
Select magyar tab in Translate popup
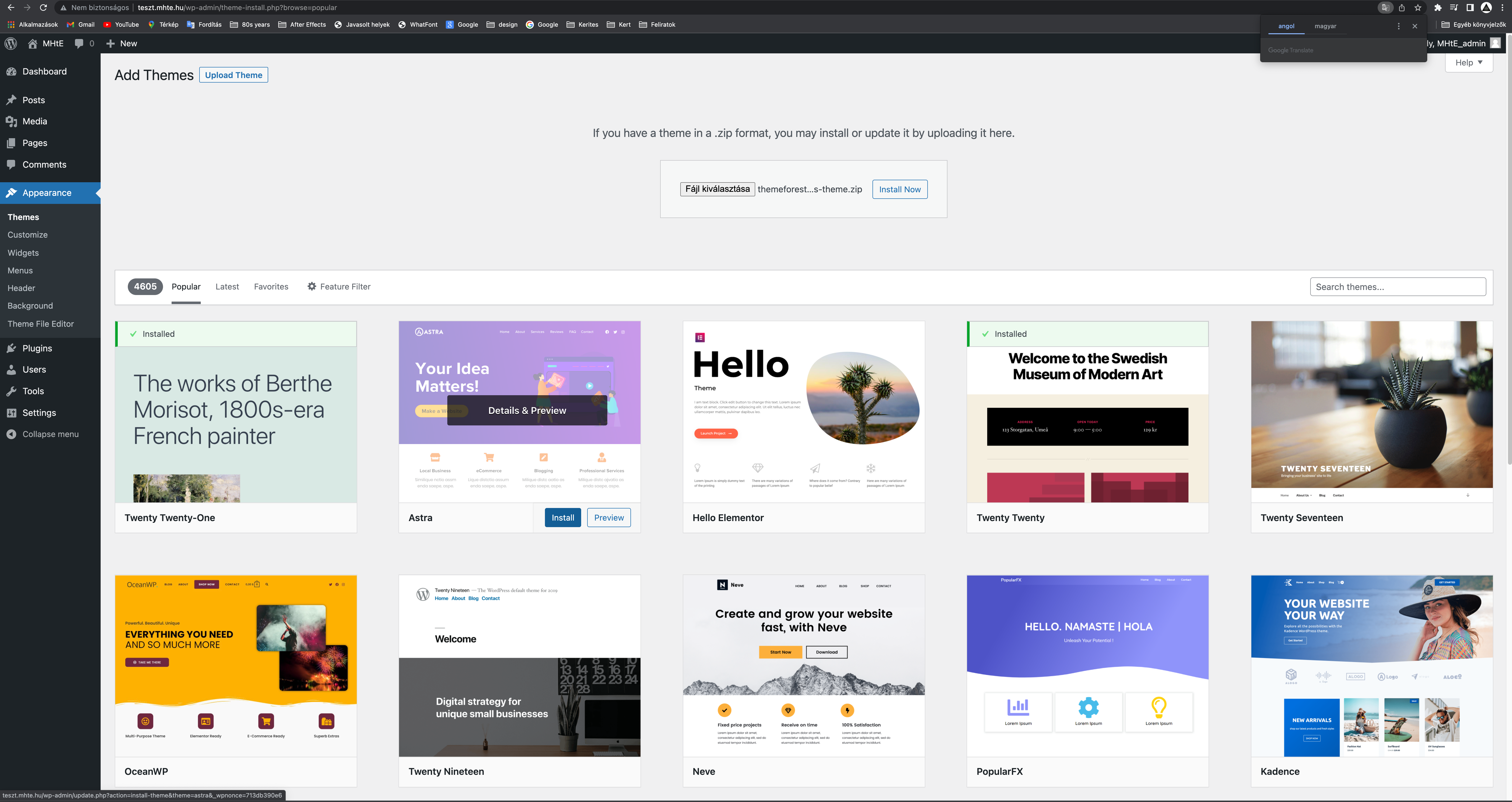click(x=1325, y=26)
